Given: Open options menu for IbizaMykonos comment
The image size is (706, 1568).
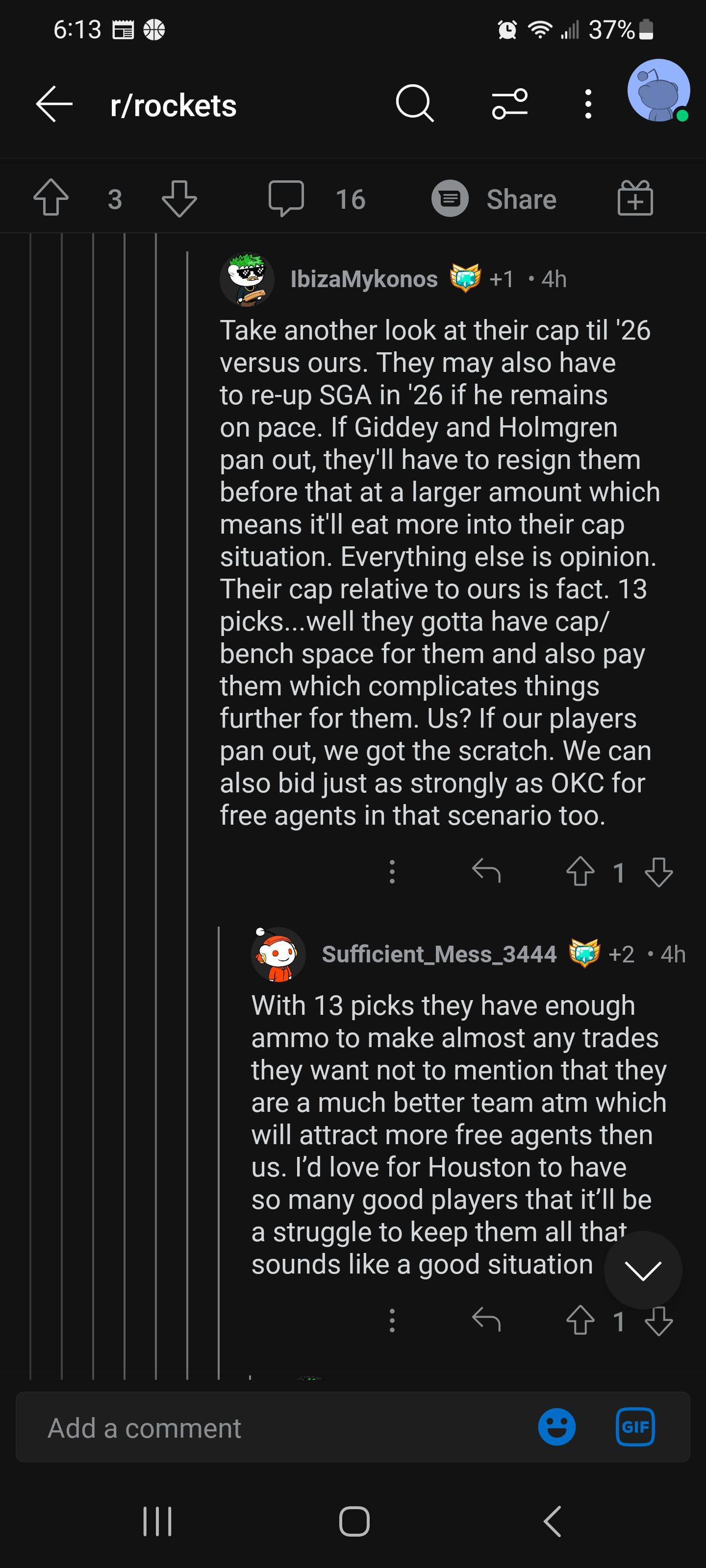Looking at the screenshot, I should (x=392, y=872).
